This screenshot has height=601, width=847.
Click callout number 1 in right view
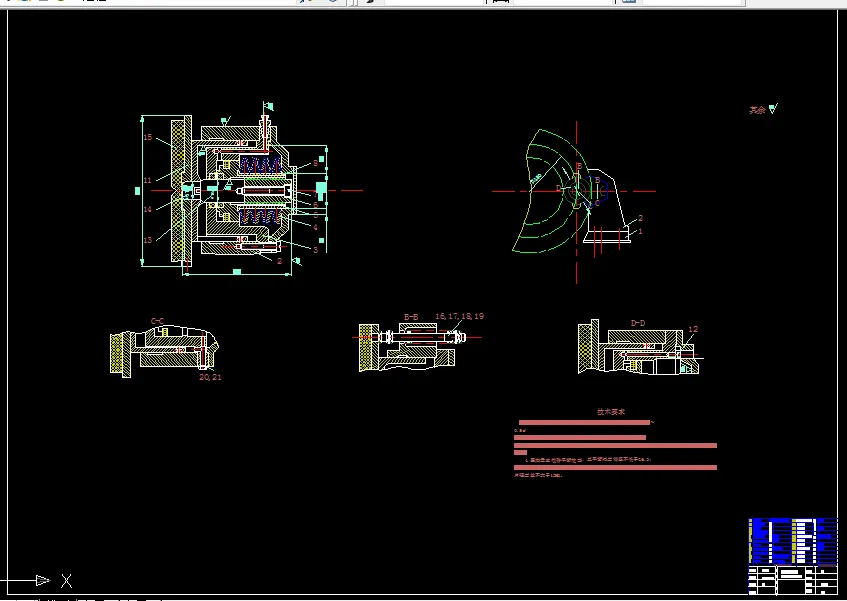tap(641, 231)
